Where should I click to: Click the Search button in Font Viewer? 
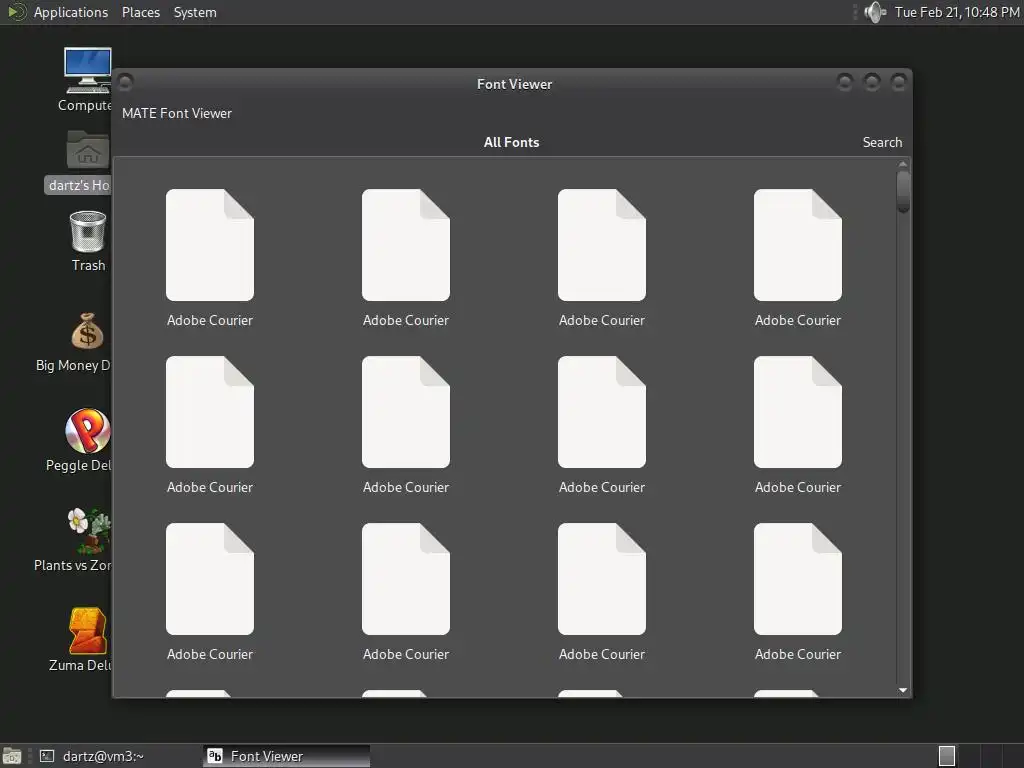882,142
